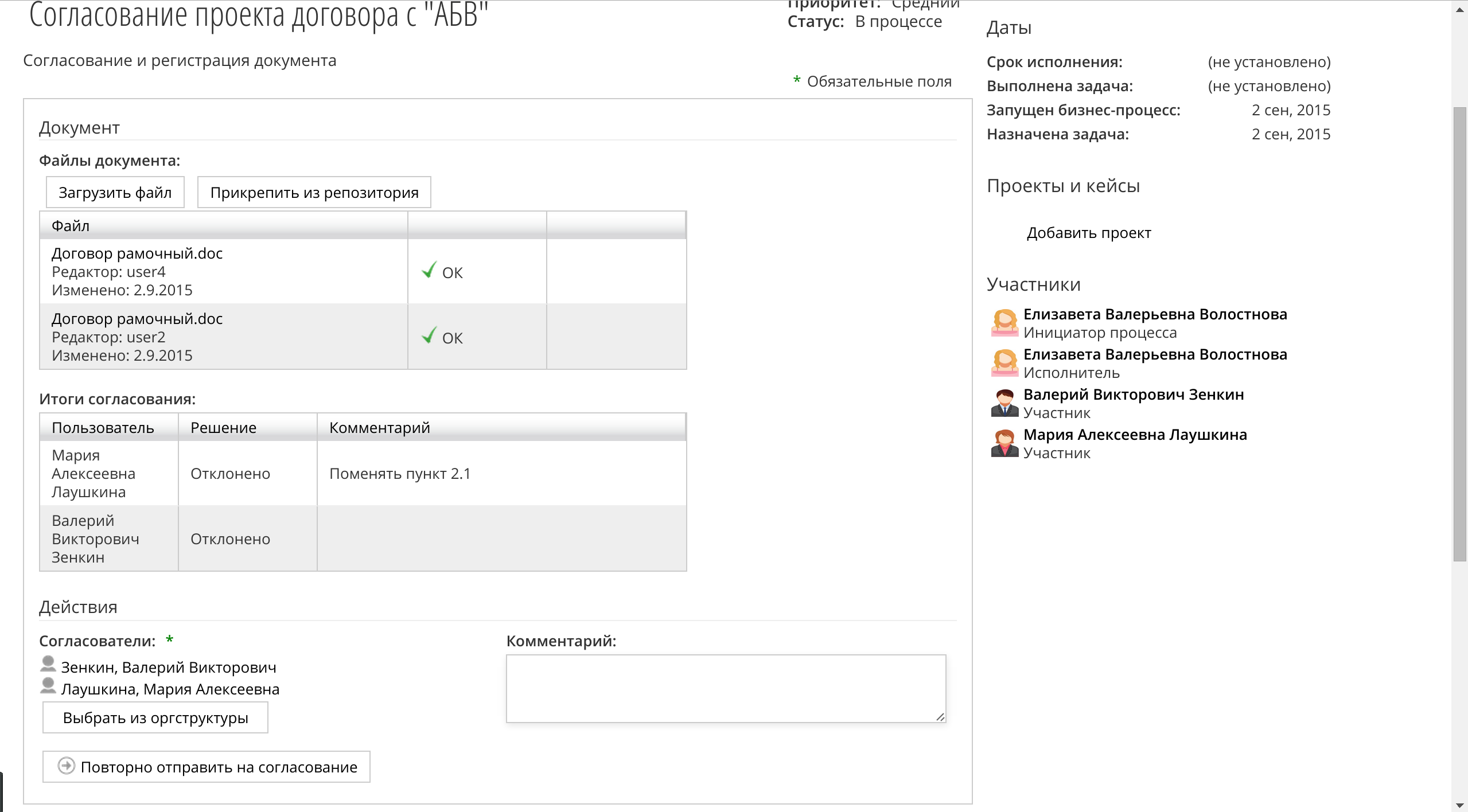Viewport: 1468px width, 812px height.
Task: Open Выбрать из оргструктуры selector
Action: pos(155,718)
